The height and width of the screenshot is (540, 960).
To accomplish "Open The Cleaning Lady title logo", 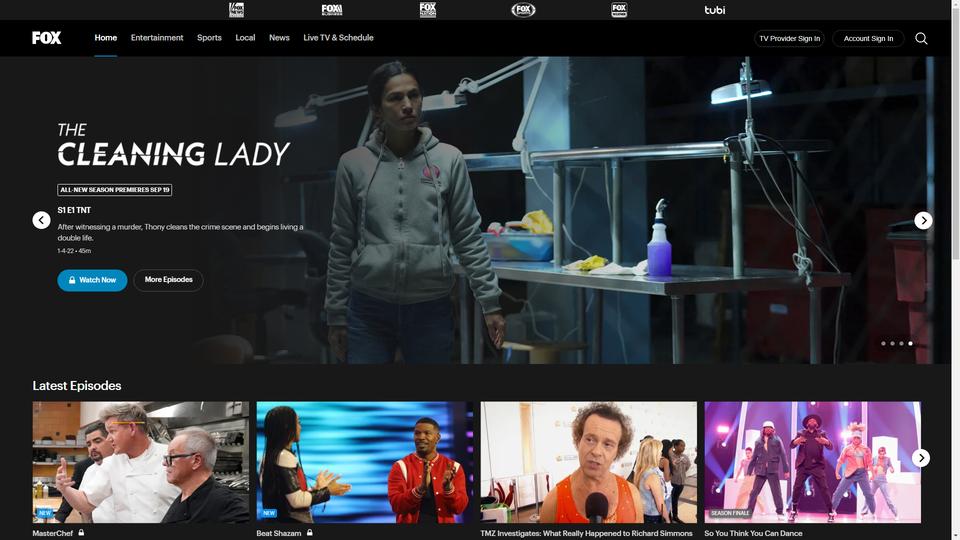I will pos(173,144).
